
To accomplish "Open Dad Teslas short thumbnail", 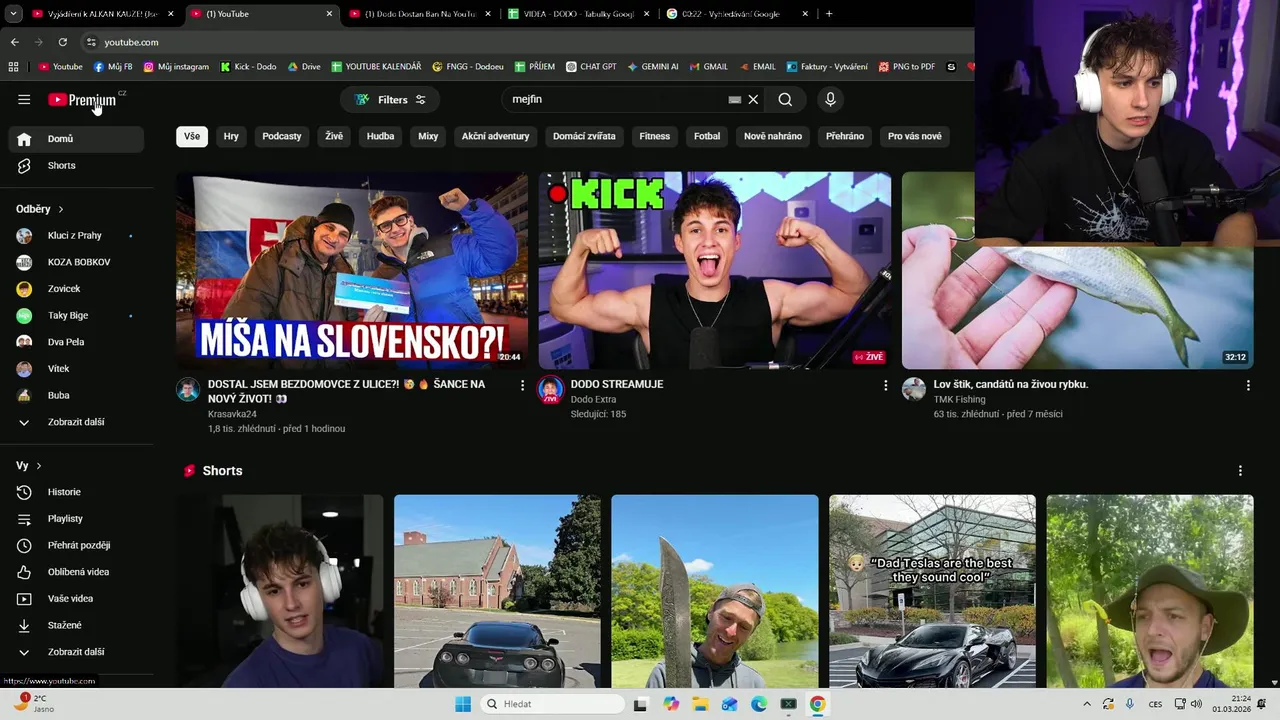I will pyautogui.click(x=932, y=591).
